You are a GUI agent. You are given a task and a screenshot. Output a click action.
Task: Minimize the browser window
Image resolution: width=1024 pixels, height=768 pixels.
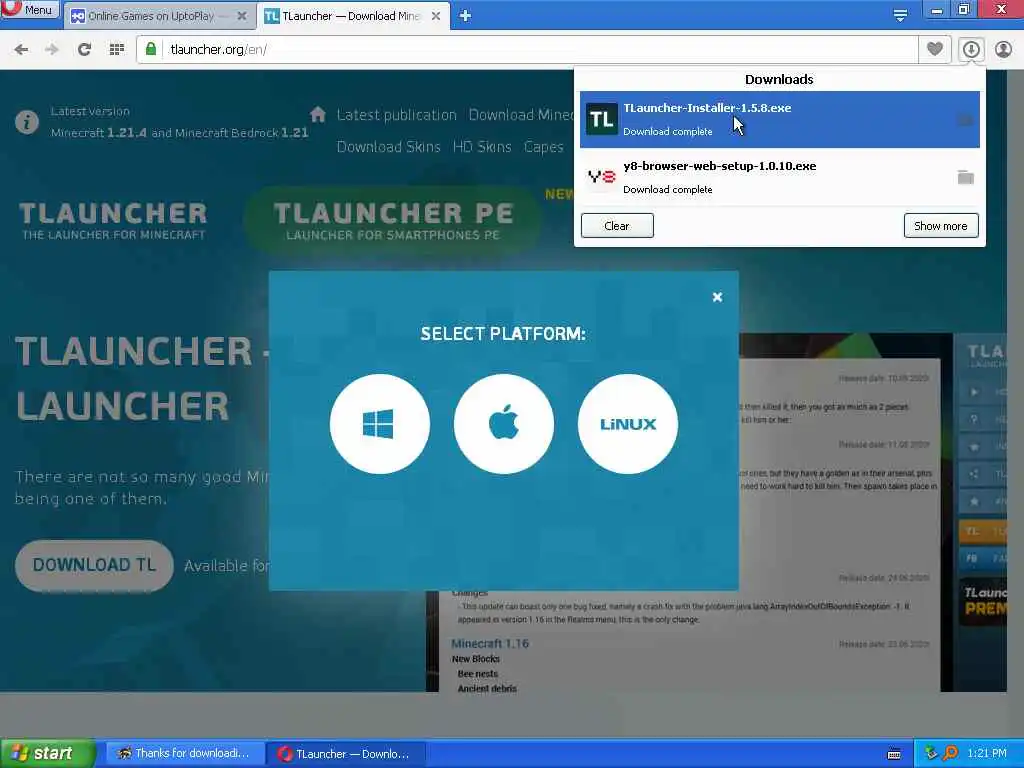pos(937,9)
